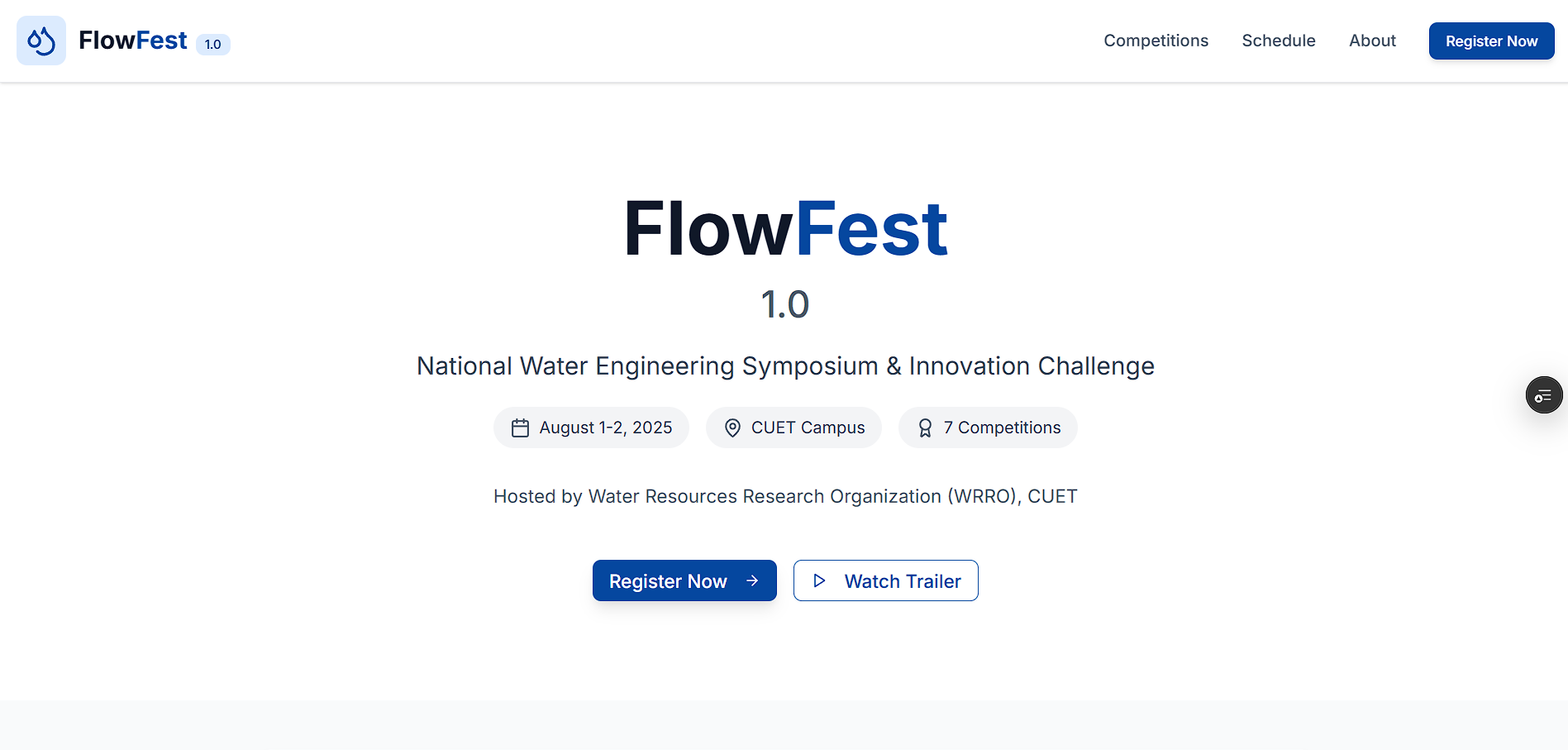Click Register Now in the header
This screenshot has height=750, width=1568.
pos(1491,41)
